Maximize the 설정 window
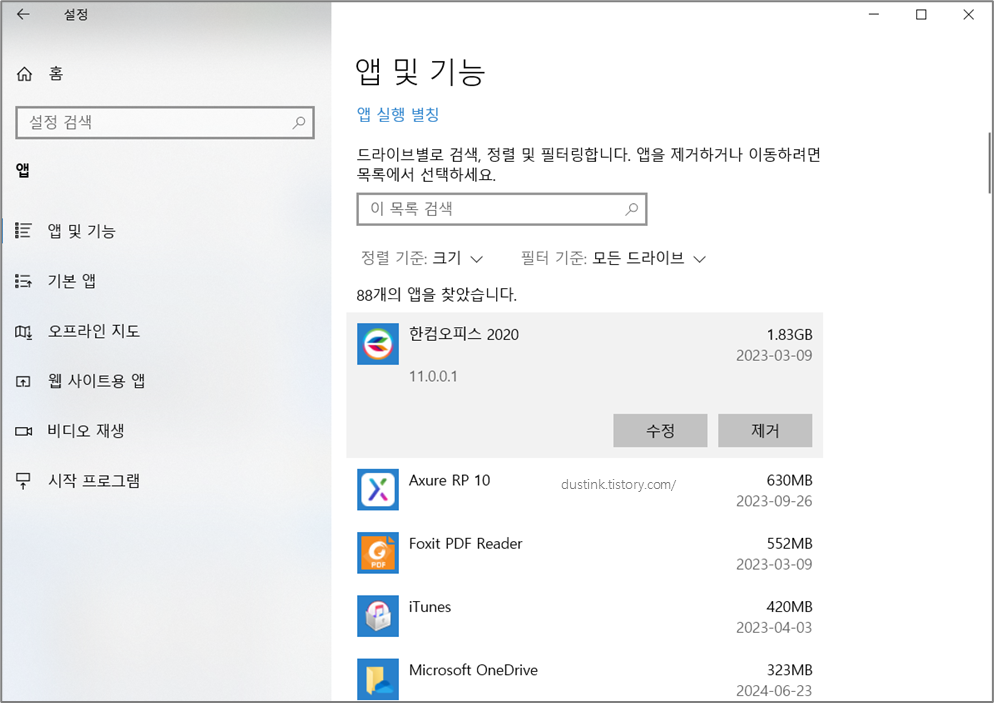Viewport: 994px width, 703px height. coord(921,14)
